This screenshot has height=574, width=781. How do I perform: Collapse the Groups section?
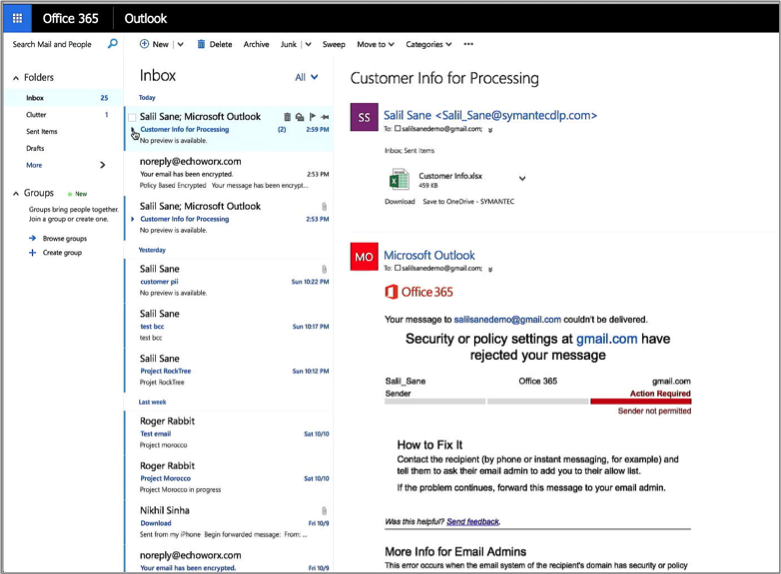pyautogui.click(x=16, y=193)
